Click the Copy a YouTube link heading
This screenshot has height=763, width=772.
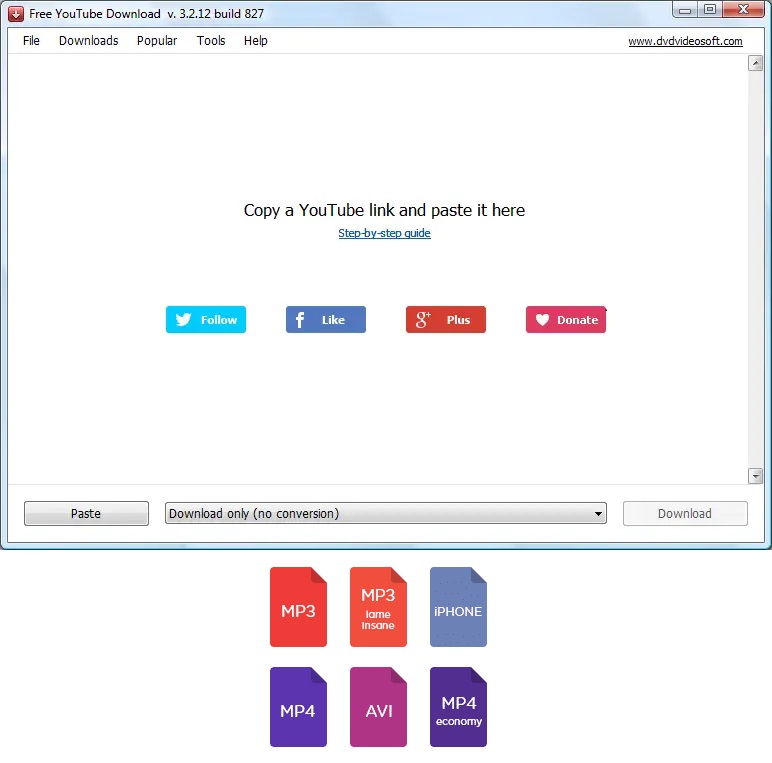click(x=385, y=210)
